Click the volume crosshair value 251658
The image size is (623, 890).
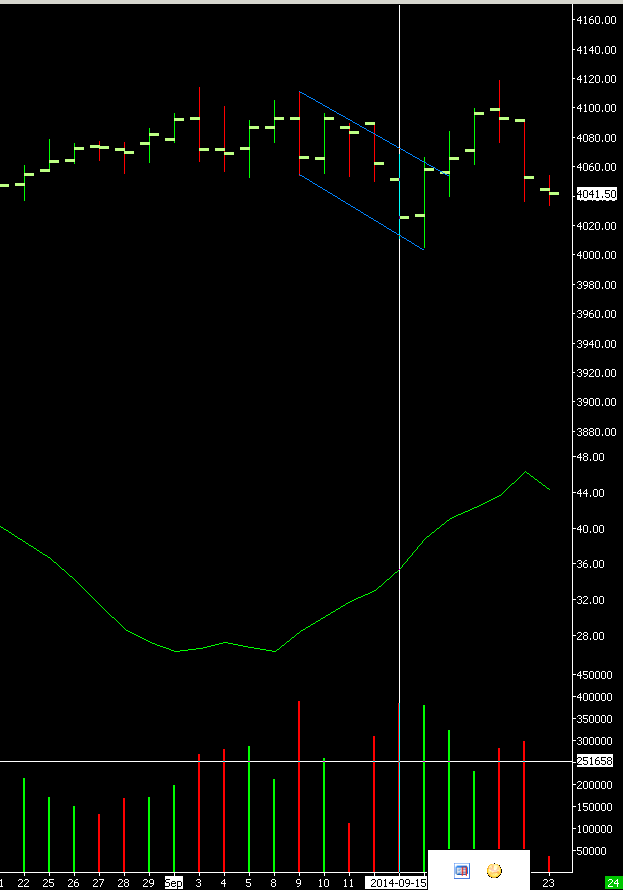click(x=595, y=761)
